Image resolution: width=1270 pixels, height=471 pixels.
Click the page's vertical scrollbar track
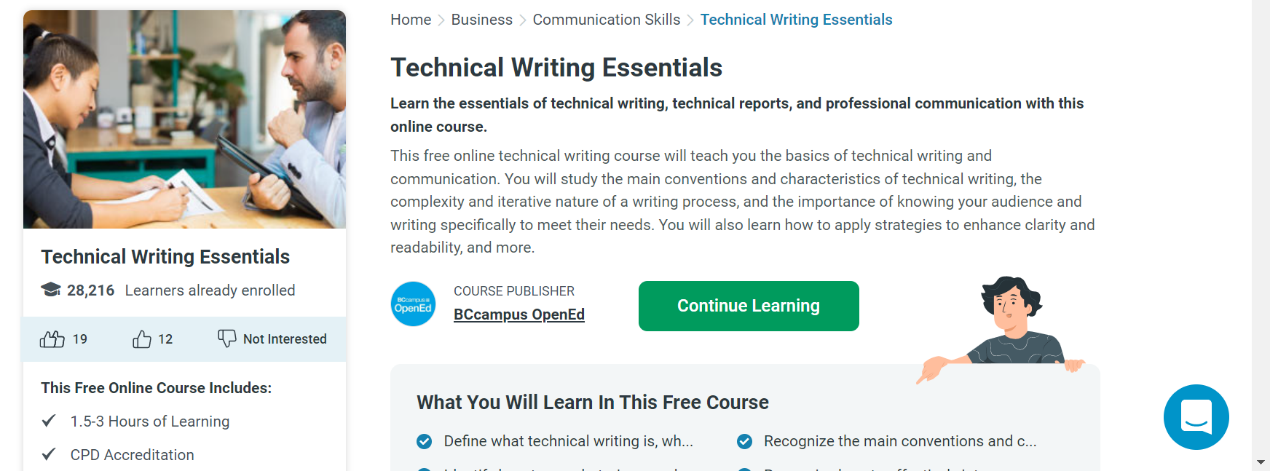1260,235
